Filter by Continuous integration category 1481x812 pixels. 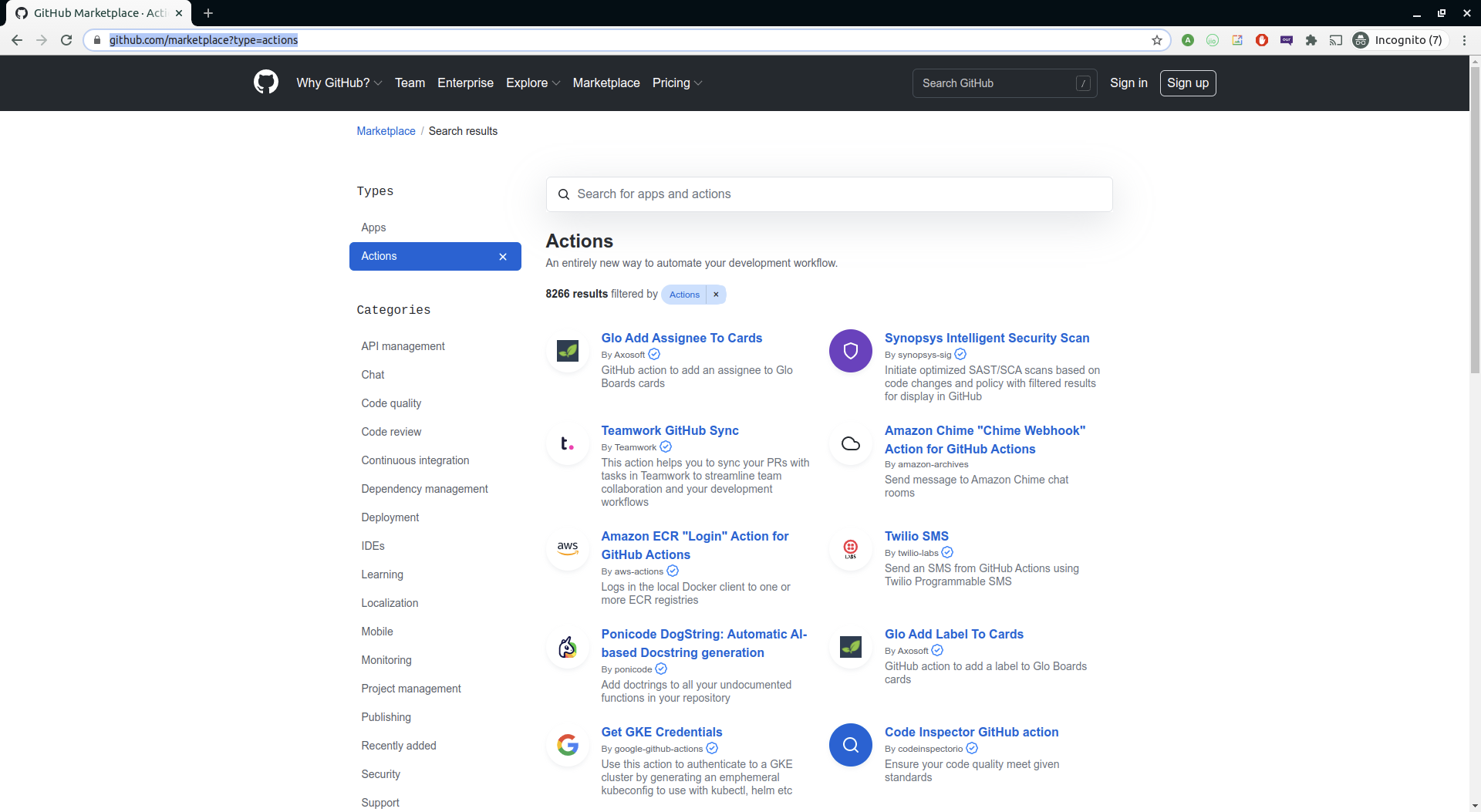(415, 460)
